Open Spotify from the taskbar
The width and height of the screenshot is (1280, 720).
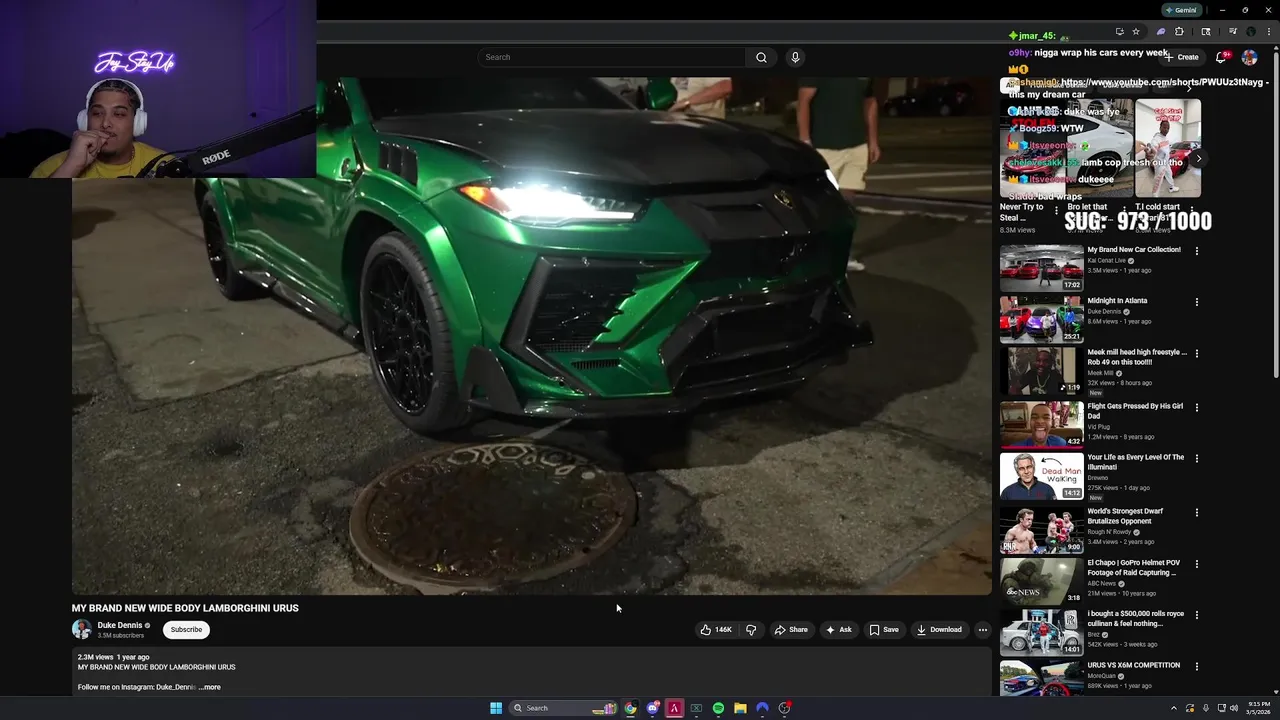pyautogui.click(x=718, y=708)
